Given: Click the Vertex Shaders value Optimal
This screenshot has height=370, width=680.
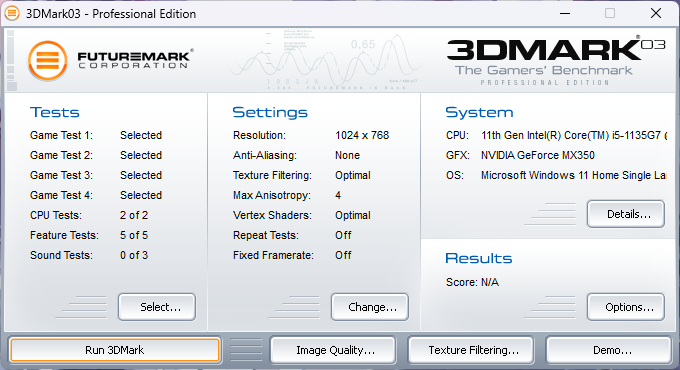Looking at the screenshot, I should 353,215.
